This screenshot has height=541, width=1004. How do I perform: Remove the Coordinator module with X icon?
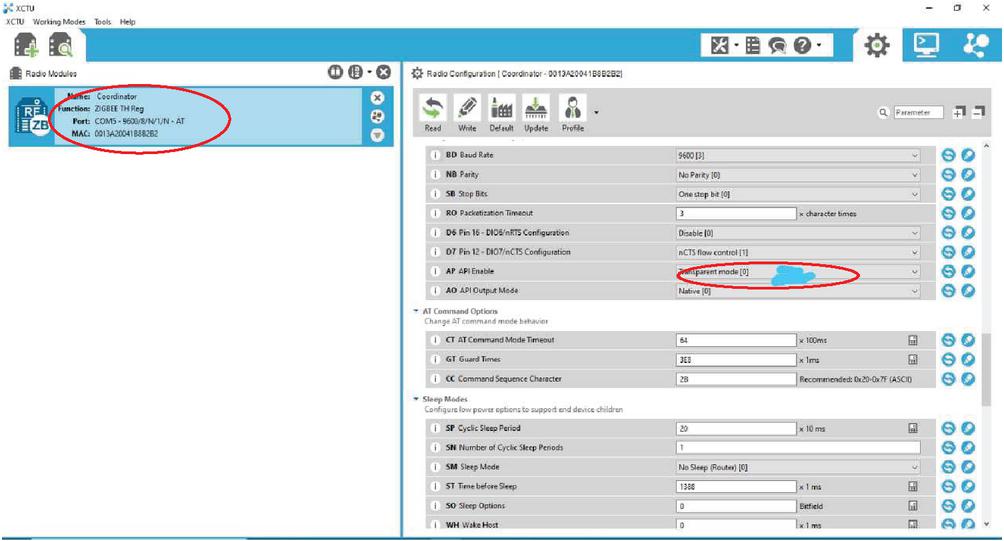(377, 98)
